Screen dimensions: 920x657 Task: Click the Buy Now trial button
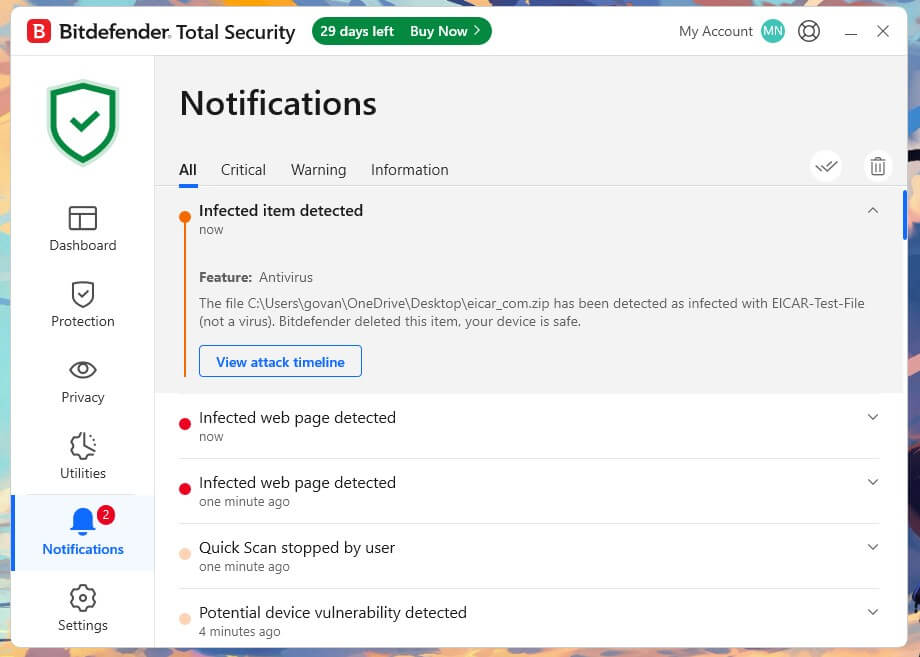click(x=445, y=31)
